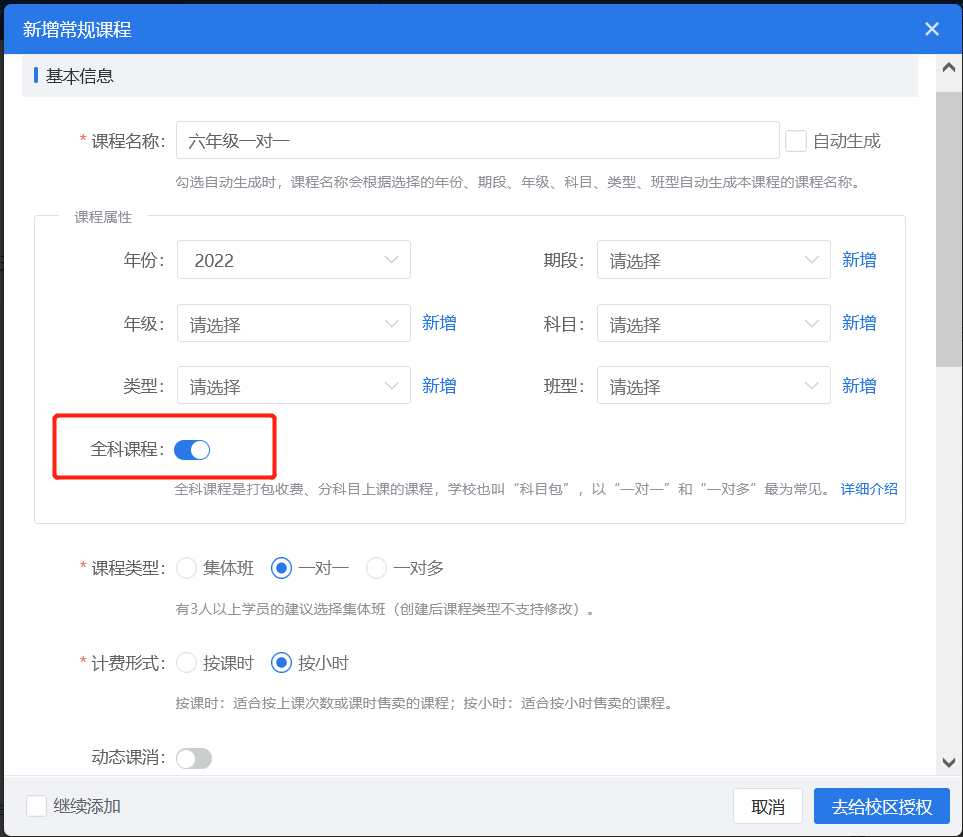The image size is (963, 837).
Task: Open the 类型 dropdown
Action: click(x=293, y=385)
